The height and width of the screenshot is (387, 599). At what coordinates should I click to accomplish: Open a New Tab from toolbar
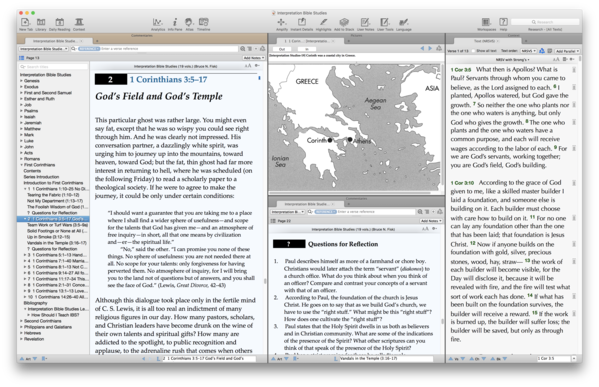[x=26, y=23]
